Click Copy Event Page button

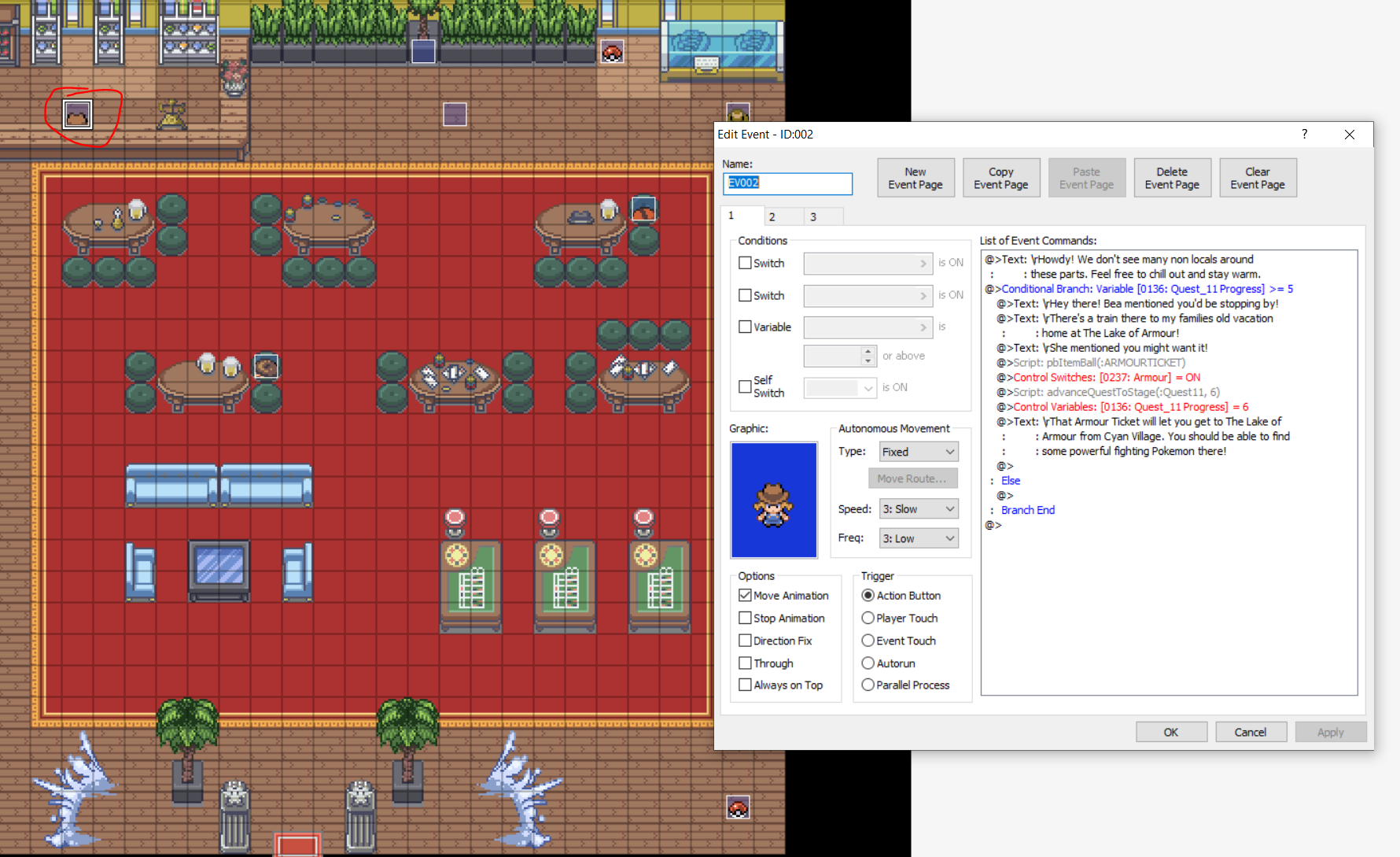pos(1001,178)
